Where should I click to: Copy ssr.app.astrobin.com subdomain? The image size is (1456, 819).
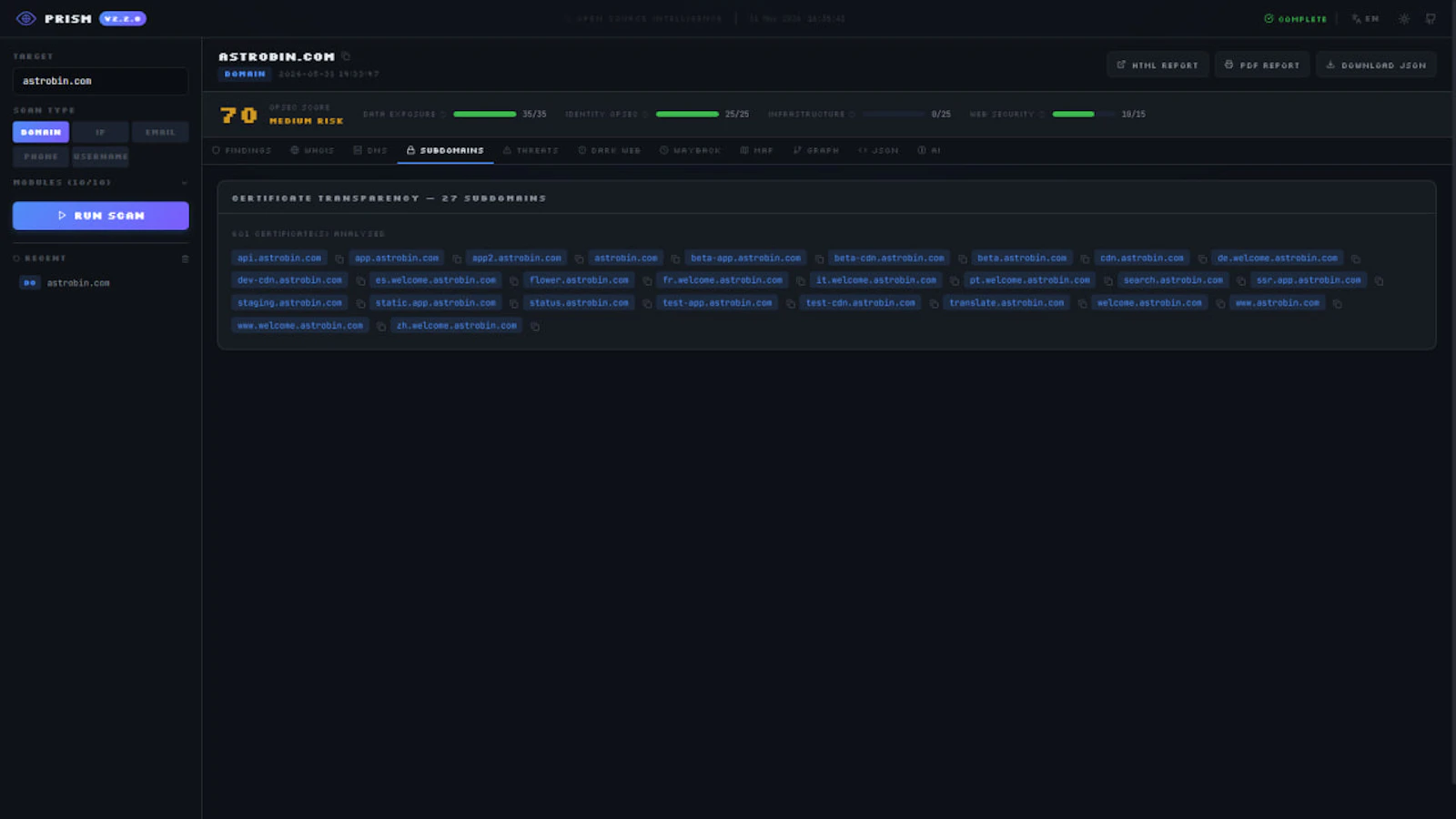(x=1380, y=281)
